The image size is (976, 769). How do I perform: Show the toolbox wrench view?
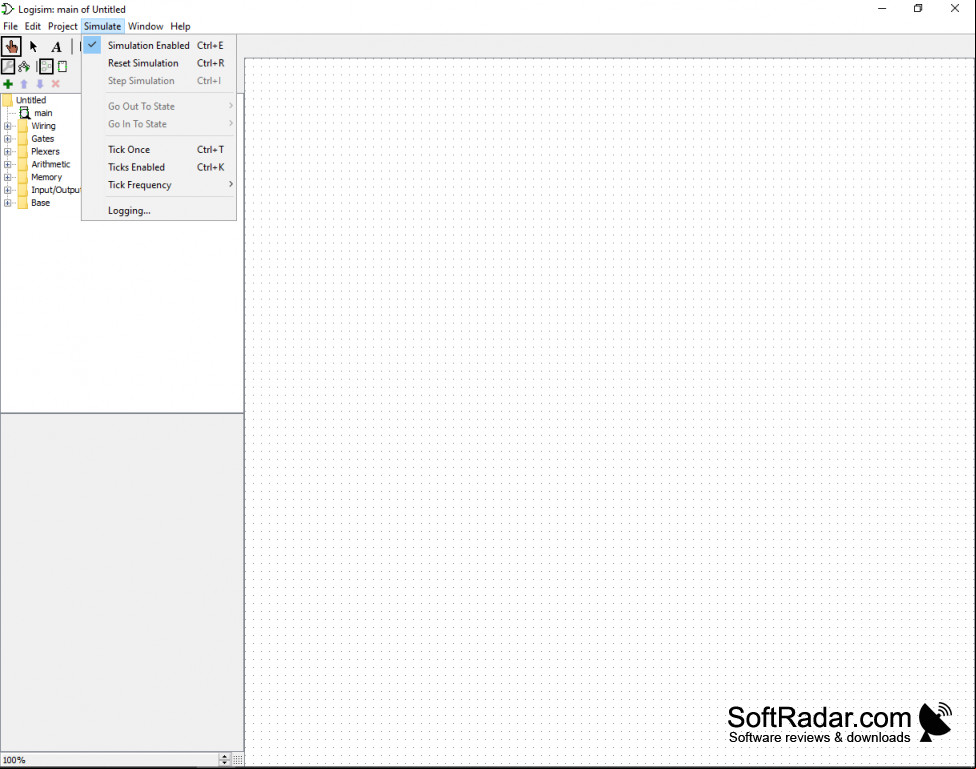pos(8,66)
